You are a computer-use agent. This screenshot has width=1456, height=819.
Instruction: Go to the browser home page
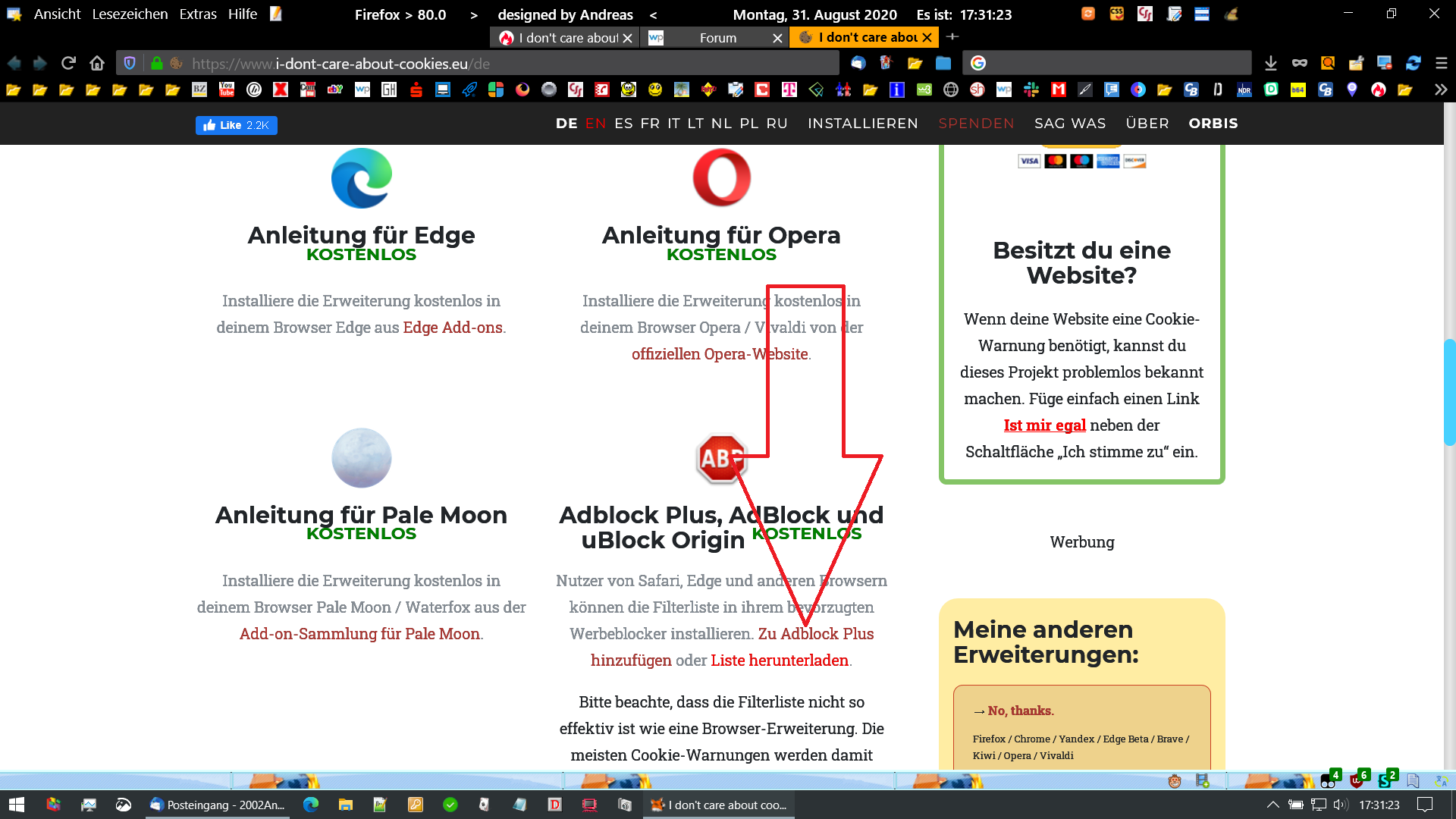pos(96,63)
